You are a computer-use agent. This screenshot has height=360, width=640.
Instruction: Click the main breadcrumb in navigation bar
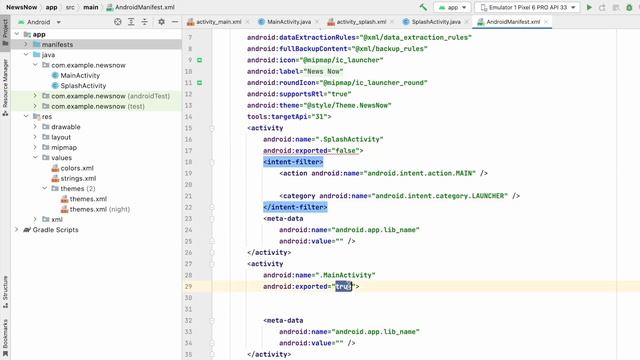(x=91, y=7)
